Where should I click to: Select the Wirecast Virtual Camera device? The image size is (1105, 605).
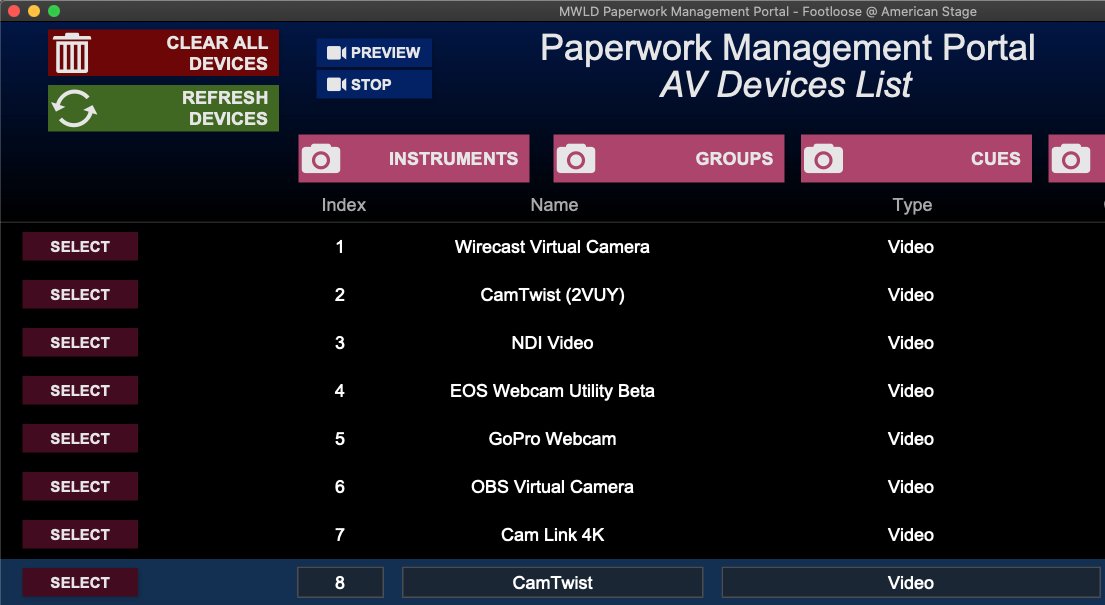[x=80, y=247]
